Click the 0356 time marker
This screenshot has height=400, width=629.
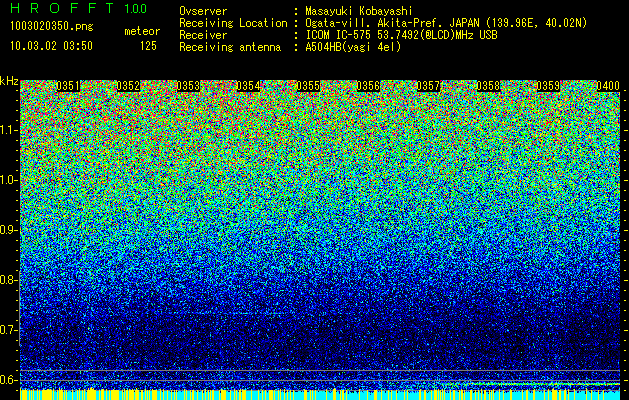tap(368, 86)
